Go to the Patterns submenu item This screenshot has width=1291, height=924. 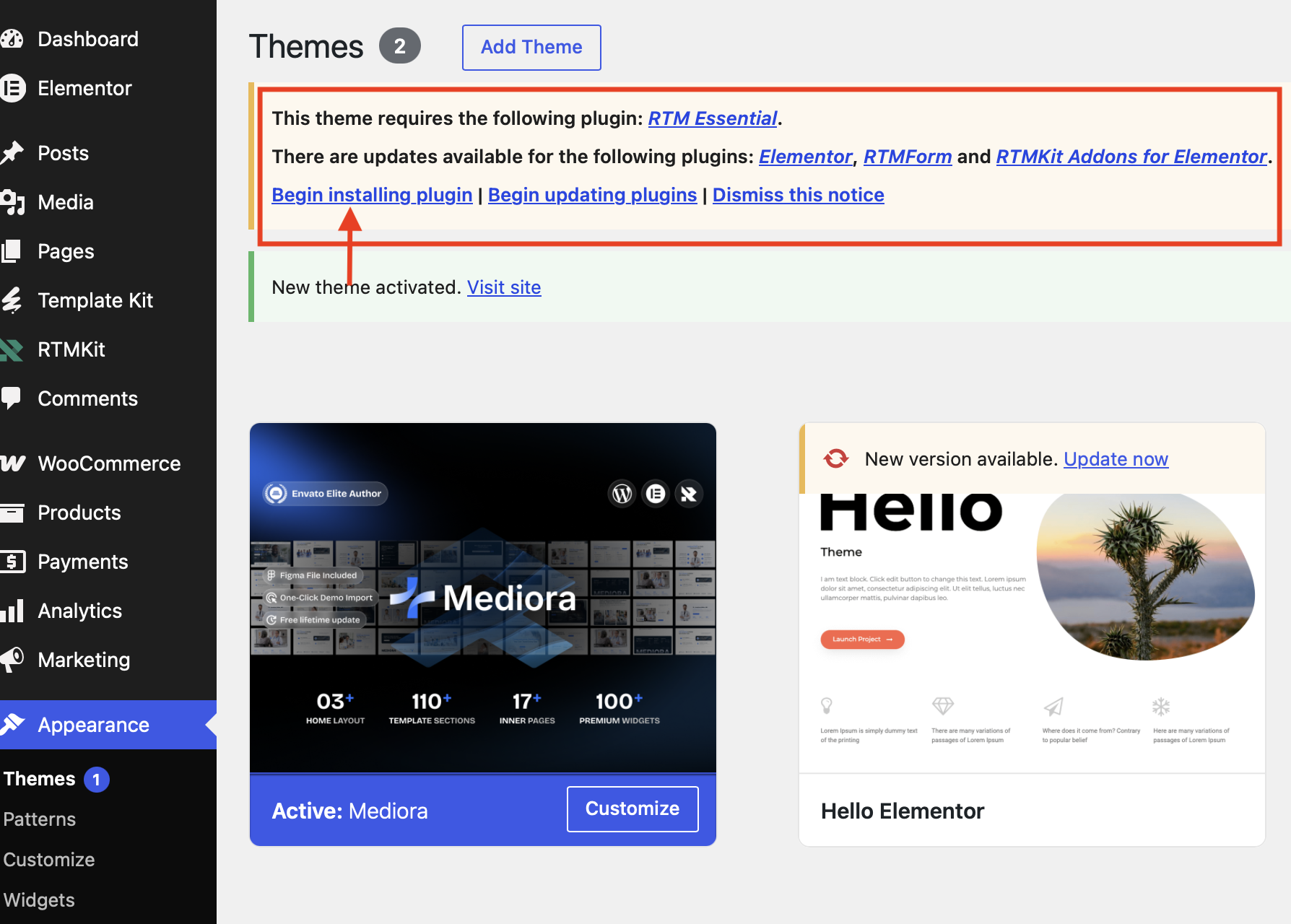40,819
